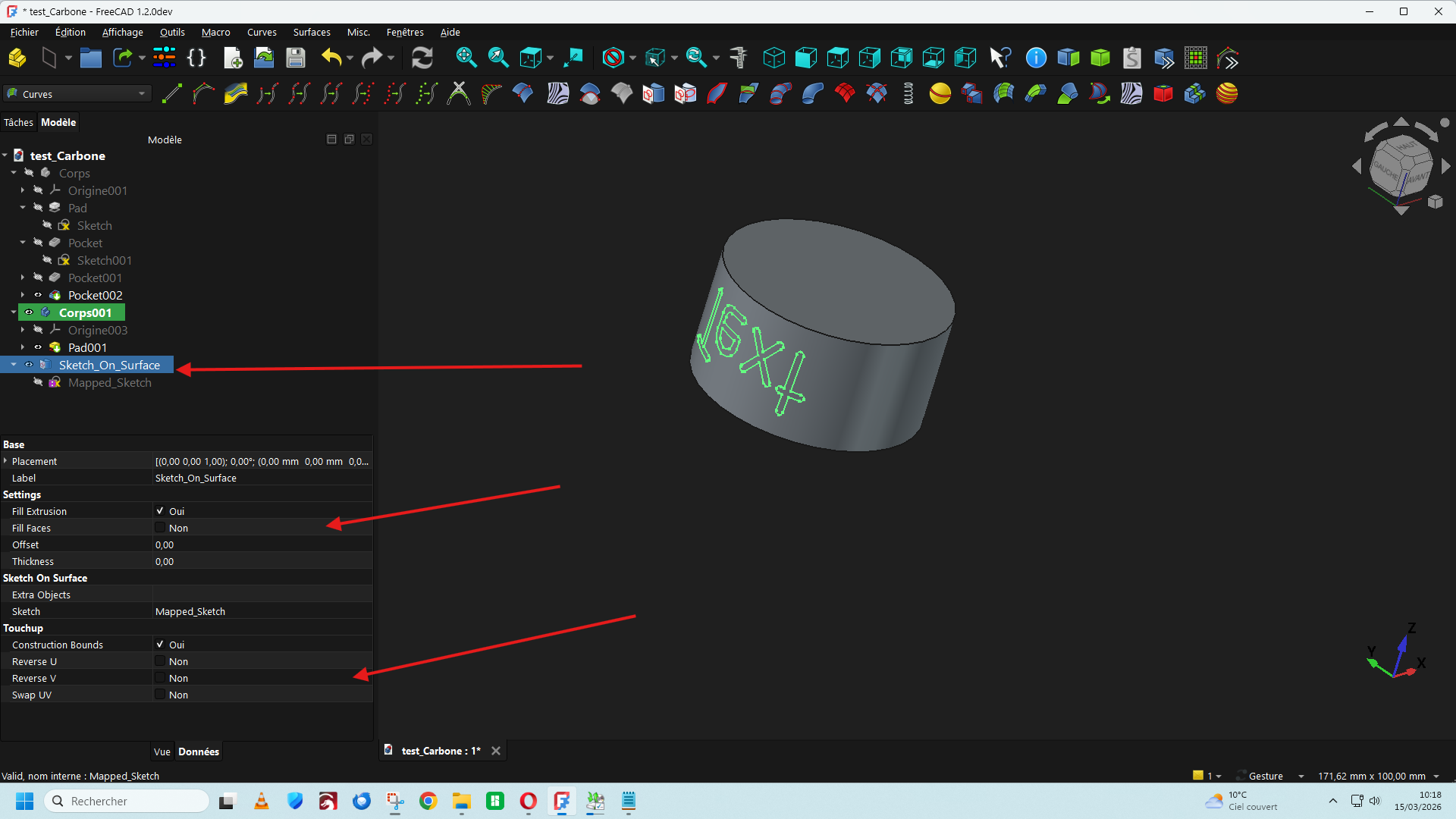Uncheck the Fill Extrusion checkbox
This screenshot has width=1456, height=819.
(x=160, y=511)
